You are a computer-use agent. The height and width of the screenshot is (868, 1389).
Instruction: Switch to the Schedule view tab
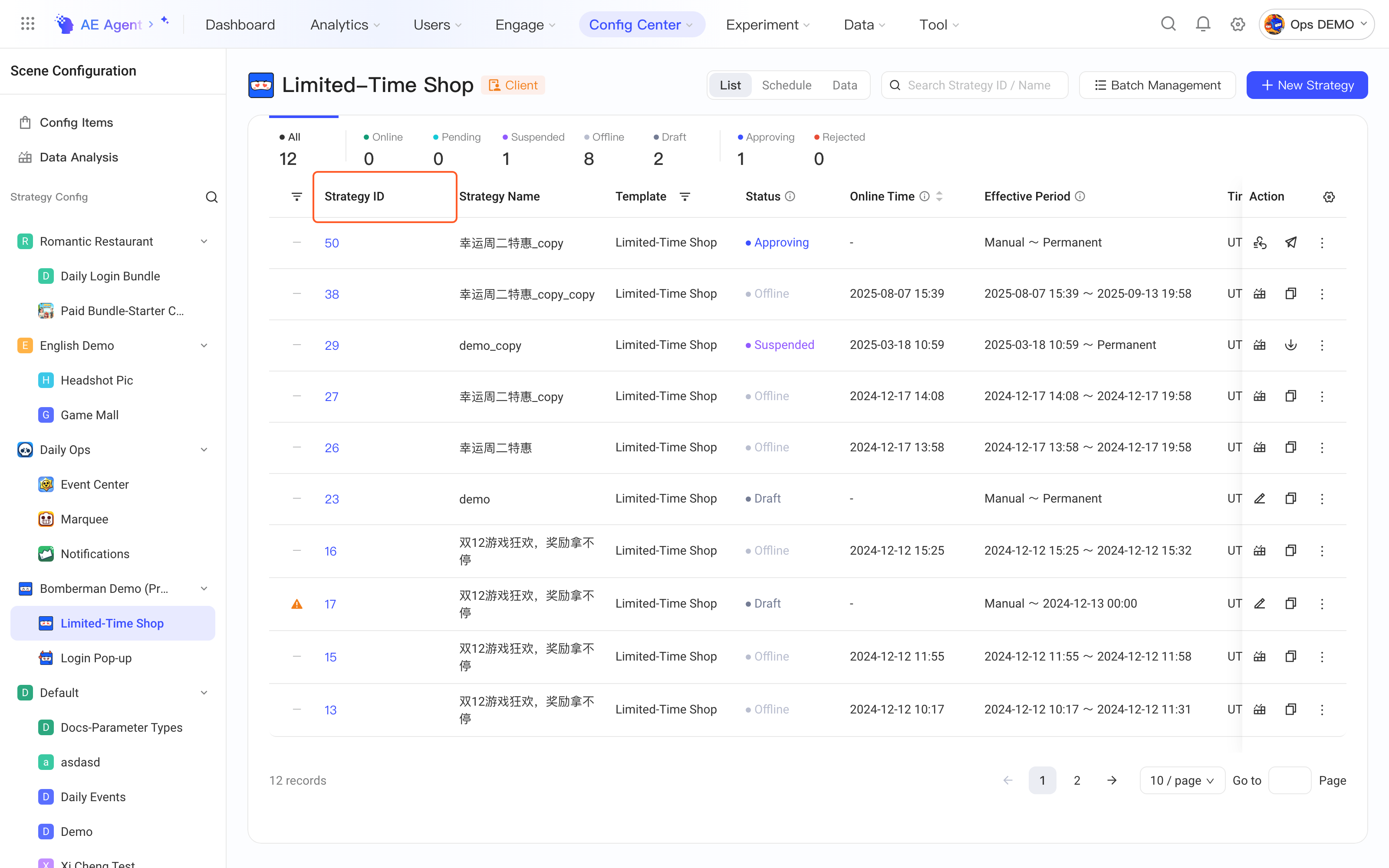coord(787,85)
